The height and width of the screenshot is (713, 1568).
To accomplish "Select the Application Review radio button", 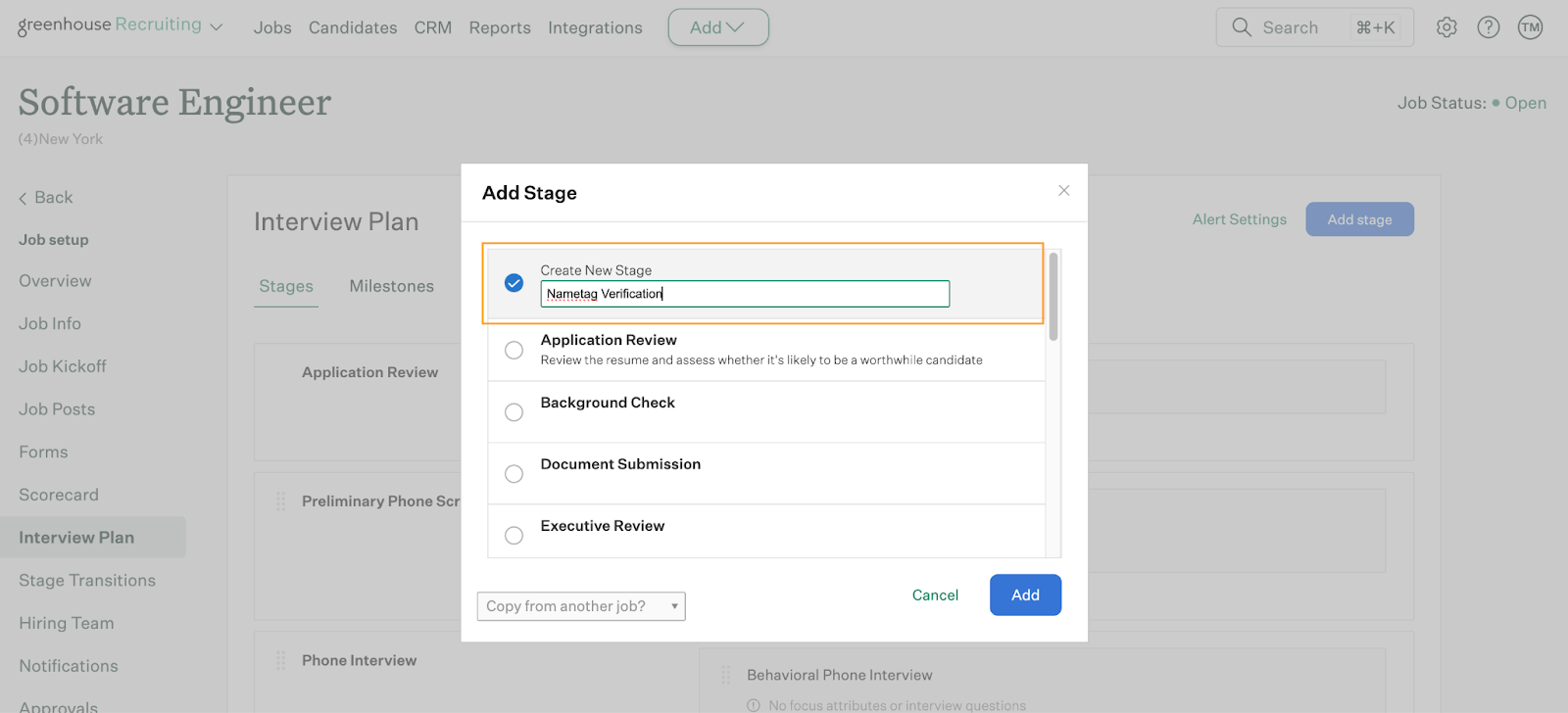I will (x=514, y=351).
